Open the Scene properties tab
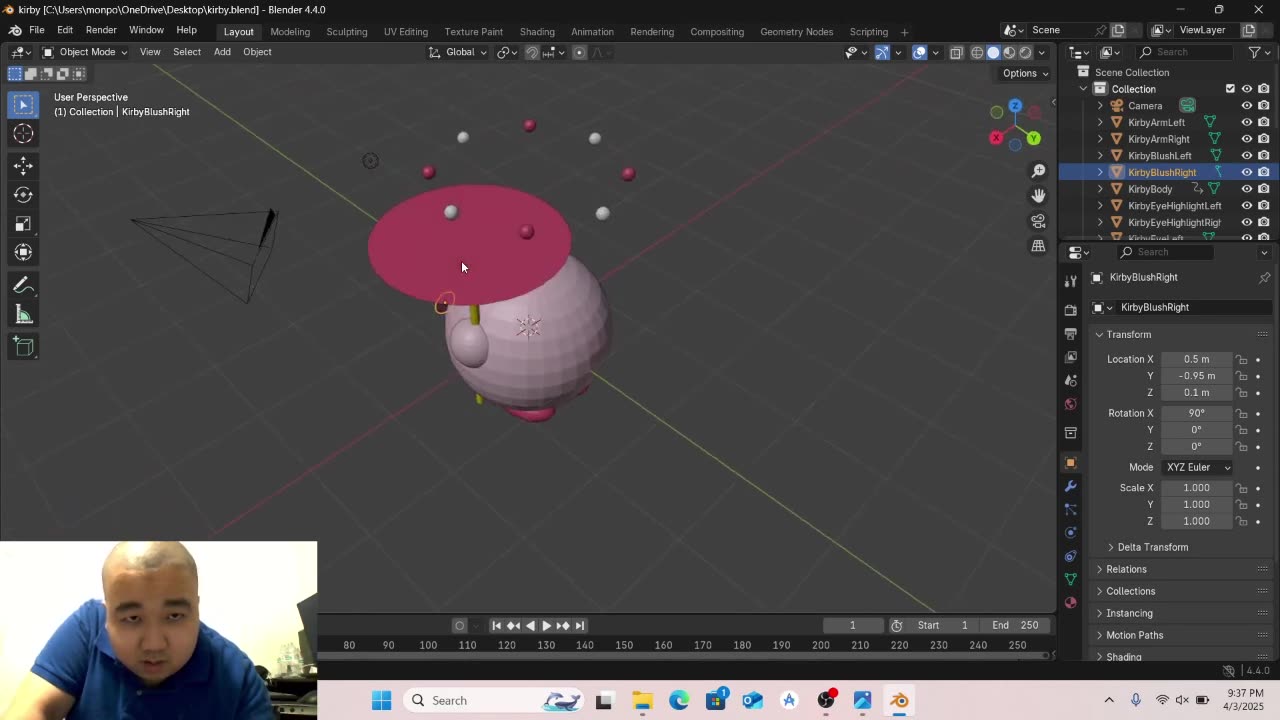 [1071, 381]
